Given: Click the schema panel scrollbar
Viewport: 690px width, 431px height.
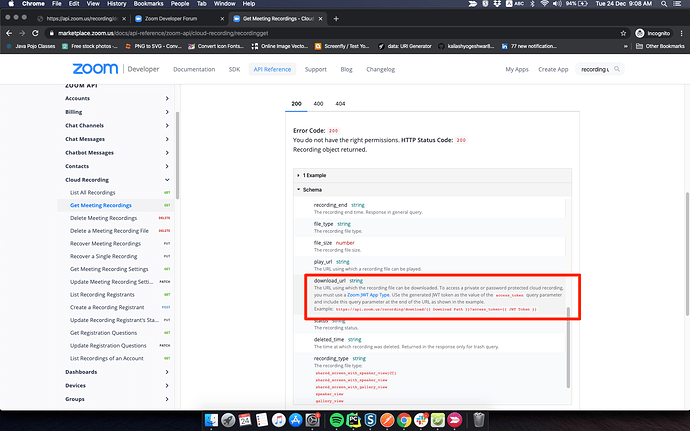Looking at the screenshot, I should [x=568, y=347].
